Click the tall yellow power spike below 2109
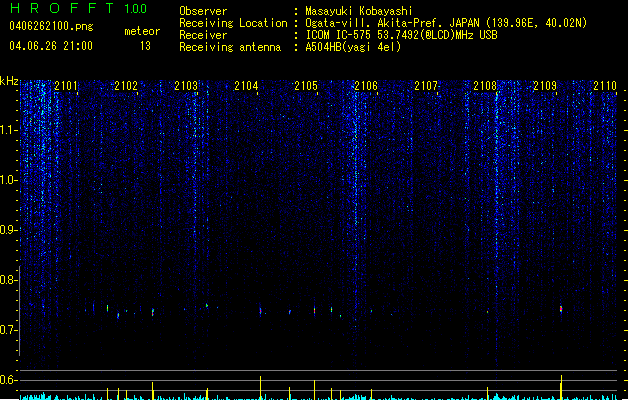629x400 pixels. [x=561, y=387]
